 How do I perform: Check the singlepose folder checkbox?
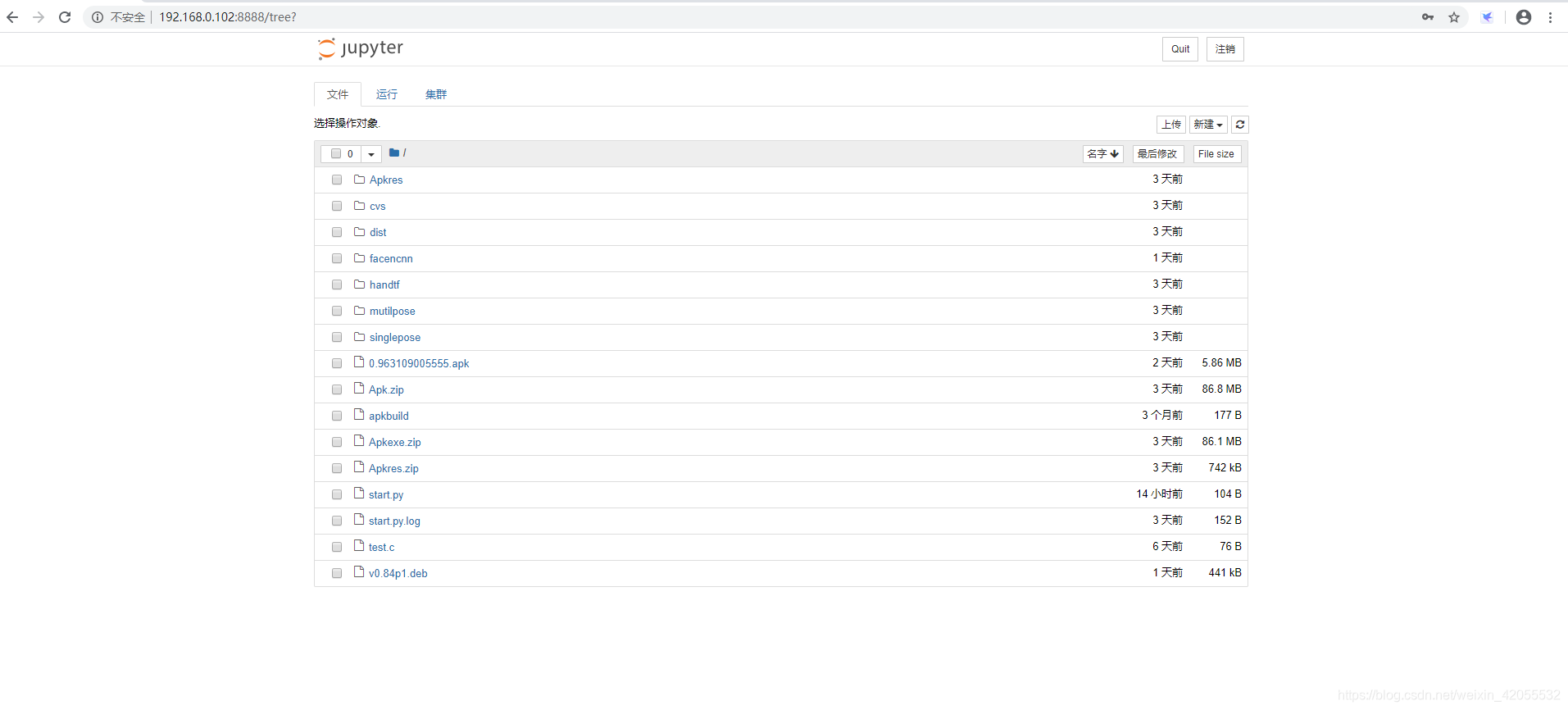point(337,337)
